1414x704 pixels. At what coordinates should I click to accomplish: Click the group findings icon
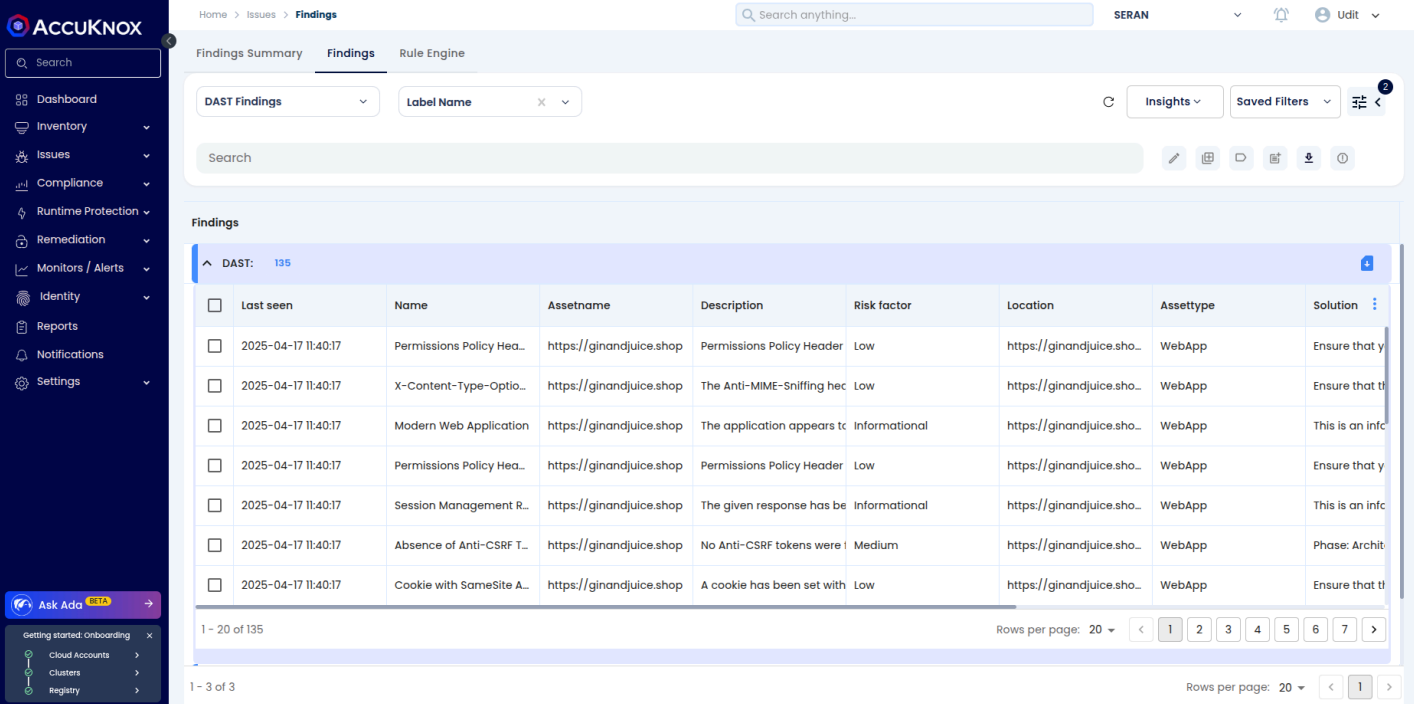1208,158
